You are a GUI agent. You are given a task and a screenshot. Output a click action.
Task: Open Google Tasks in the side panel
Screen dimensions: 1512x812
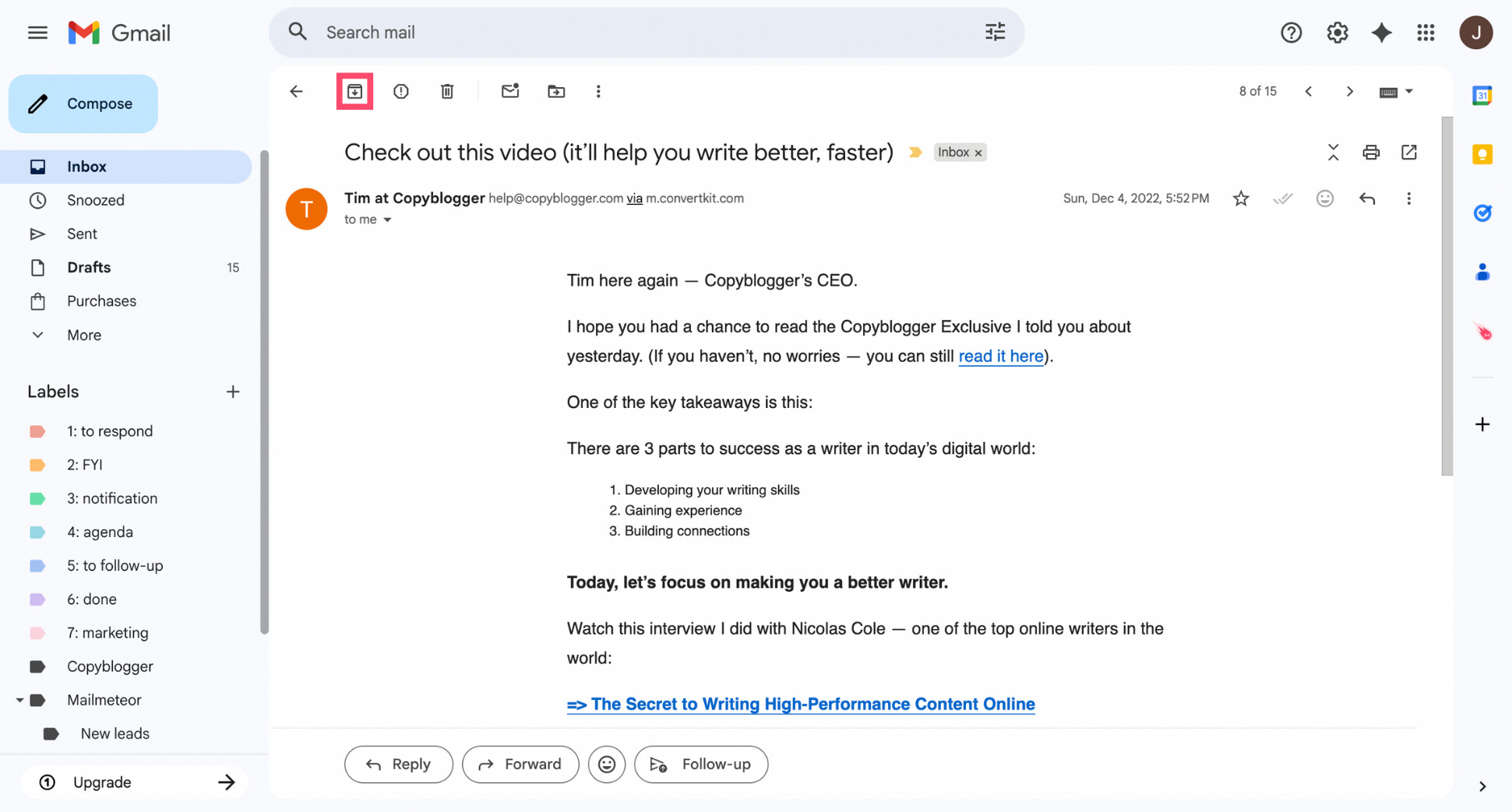1482,213
